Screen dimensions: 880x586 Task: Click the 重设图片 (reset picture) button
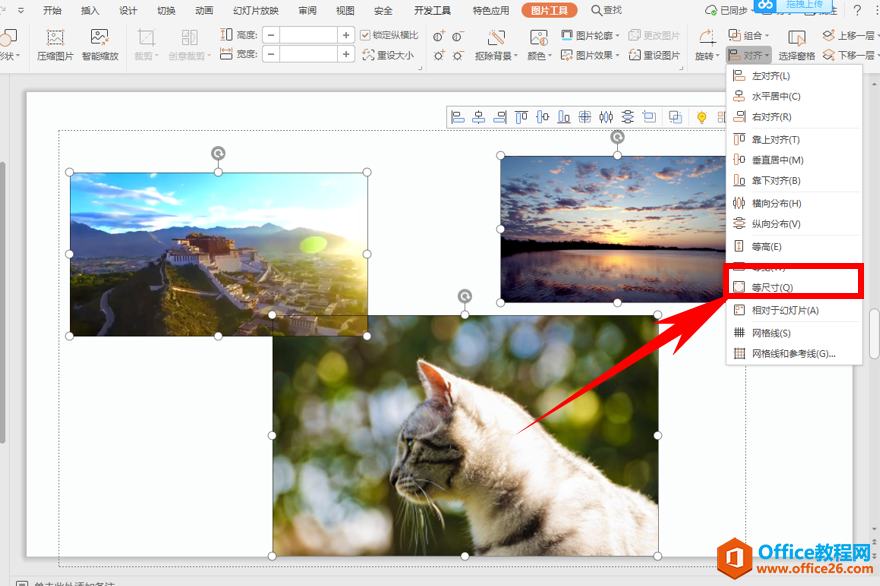point(653,55)
